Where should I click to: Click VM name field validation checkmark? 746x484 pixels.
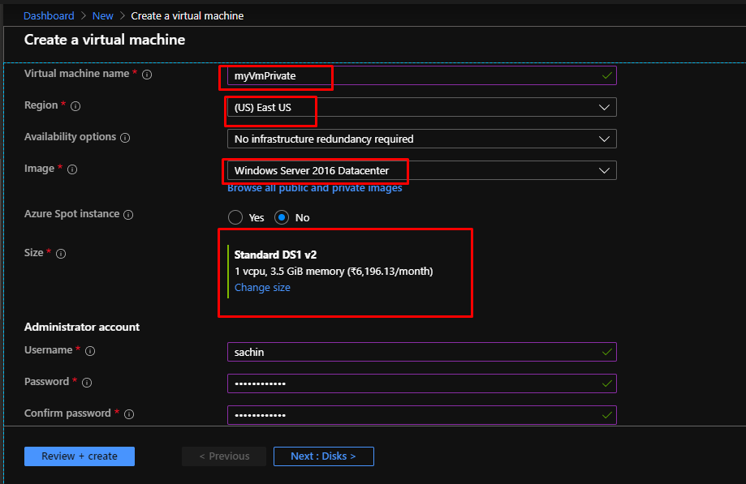607,76
